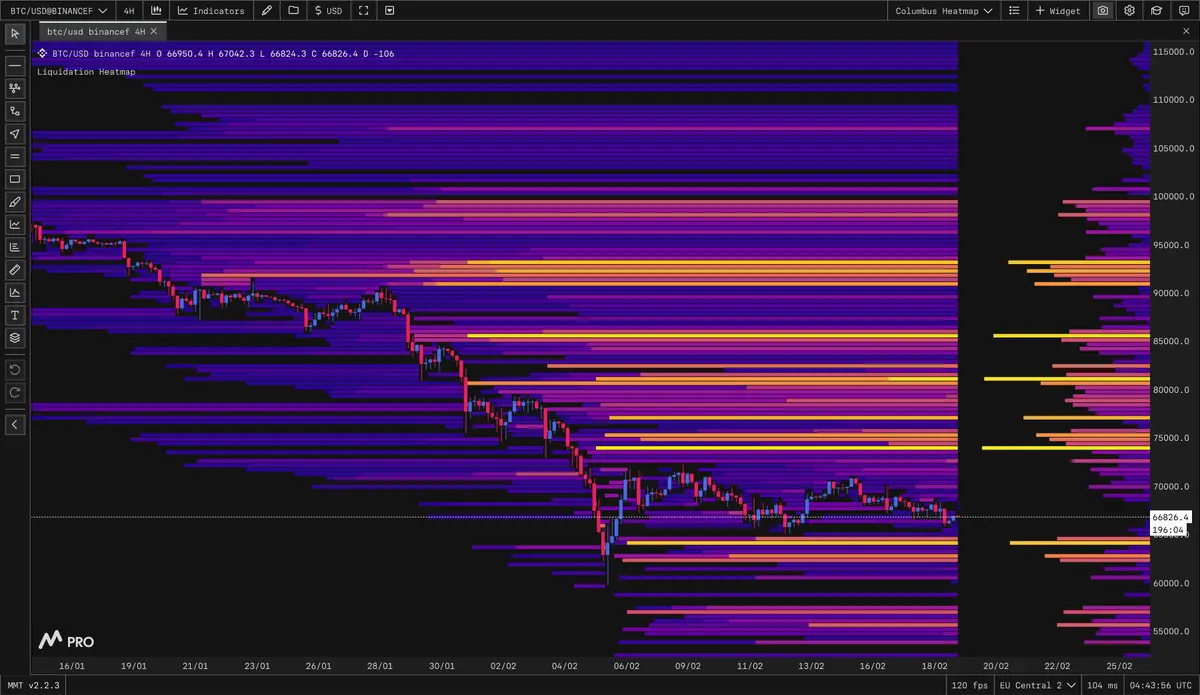This screenshot has height=695, width=1200.
Task: Select the parallel lines channel tool
Action: coord(15,156)
